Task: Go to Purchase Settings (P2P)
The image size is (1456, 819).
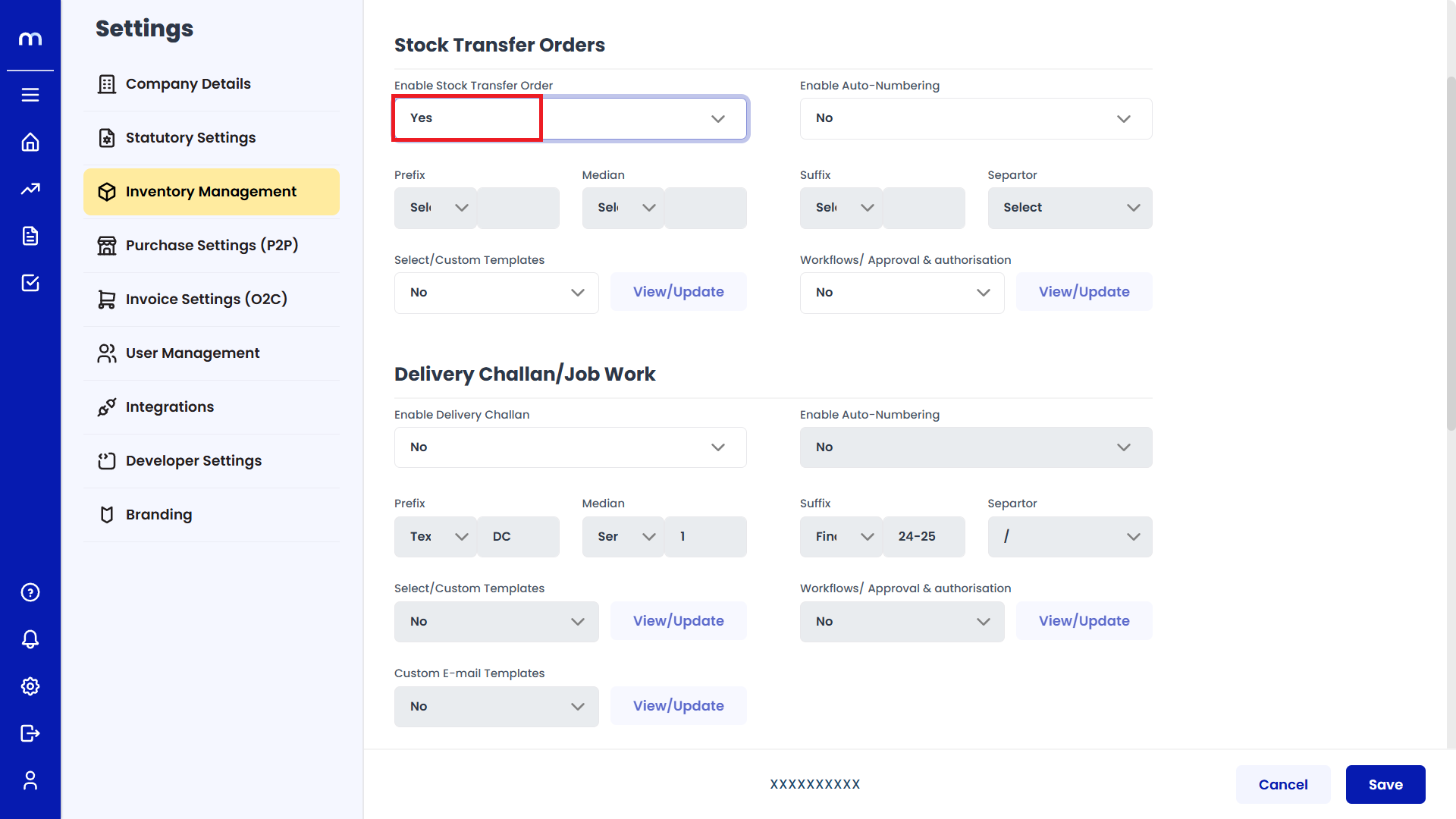Action: tap(212, 246)
